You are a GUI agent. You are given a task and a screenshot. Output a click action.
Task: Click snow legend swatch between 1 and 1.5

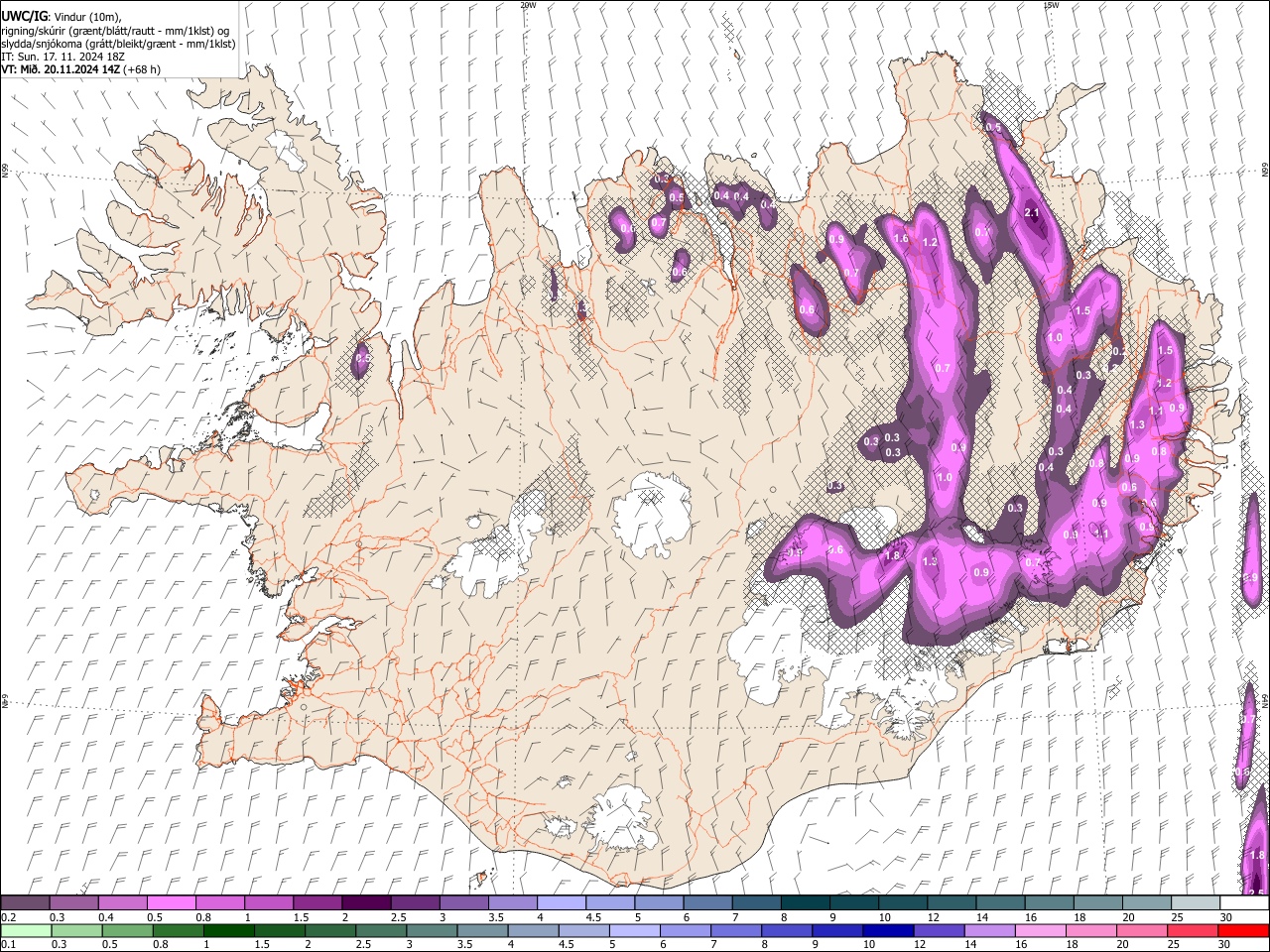[268, 902]
